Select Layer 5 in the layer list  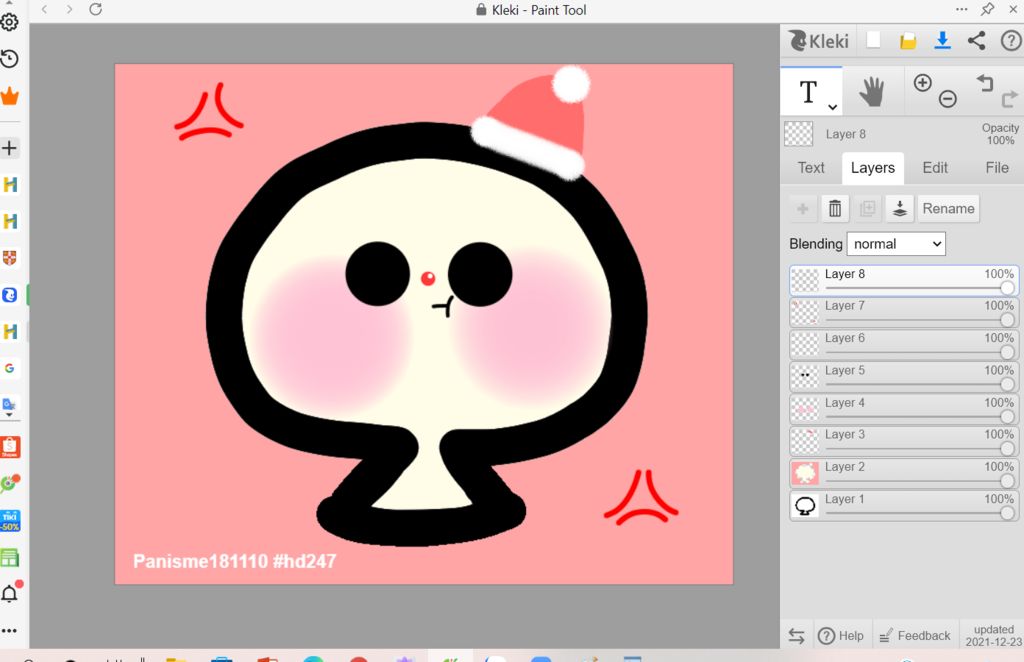click(904, 377)
